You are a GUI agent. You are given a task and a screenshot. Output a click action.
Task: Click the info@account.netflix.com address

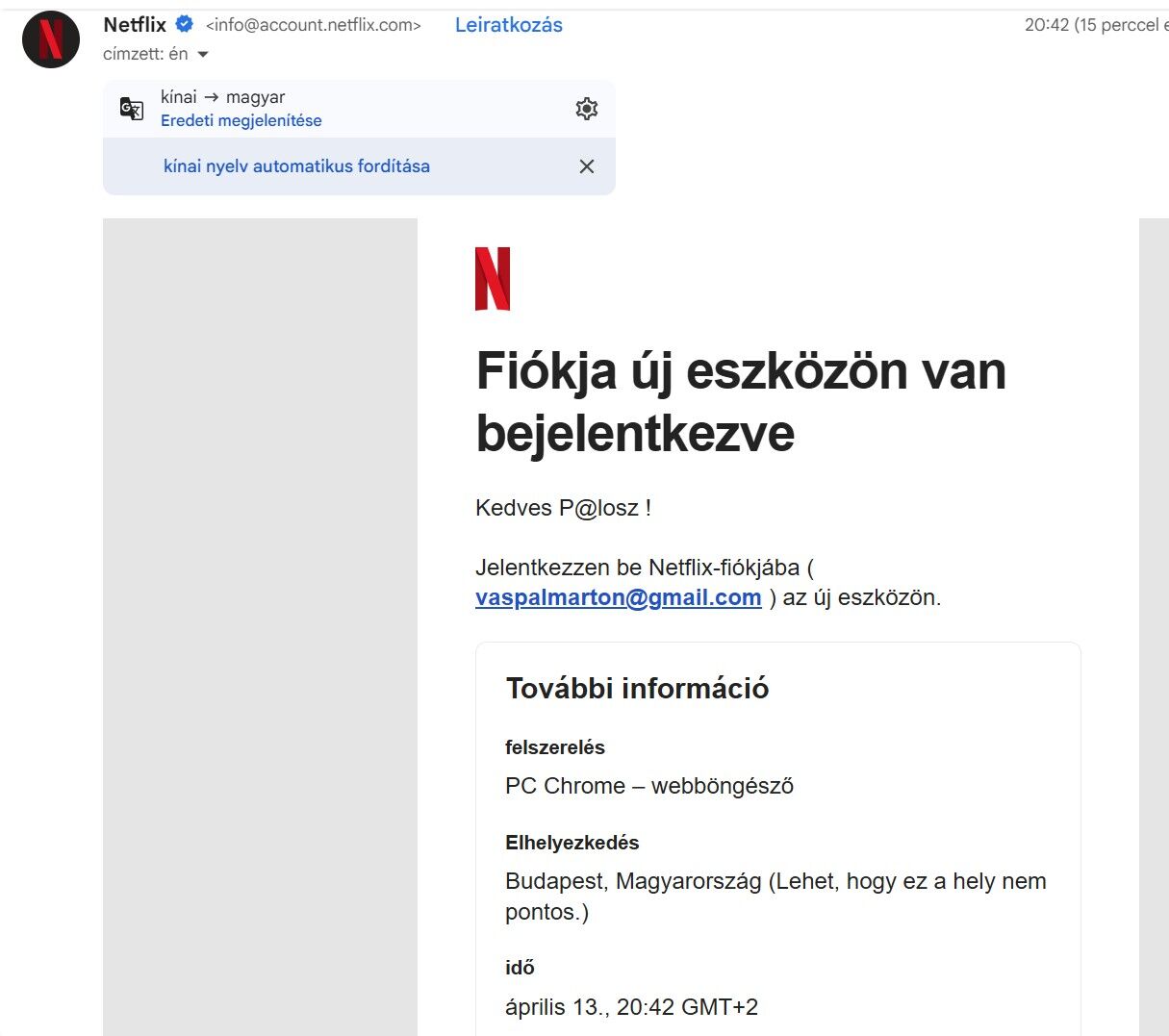(x=314, y=25)
